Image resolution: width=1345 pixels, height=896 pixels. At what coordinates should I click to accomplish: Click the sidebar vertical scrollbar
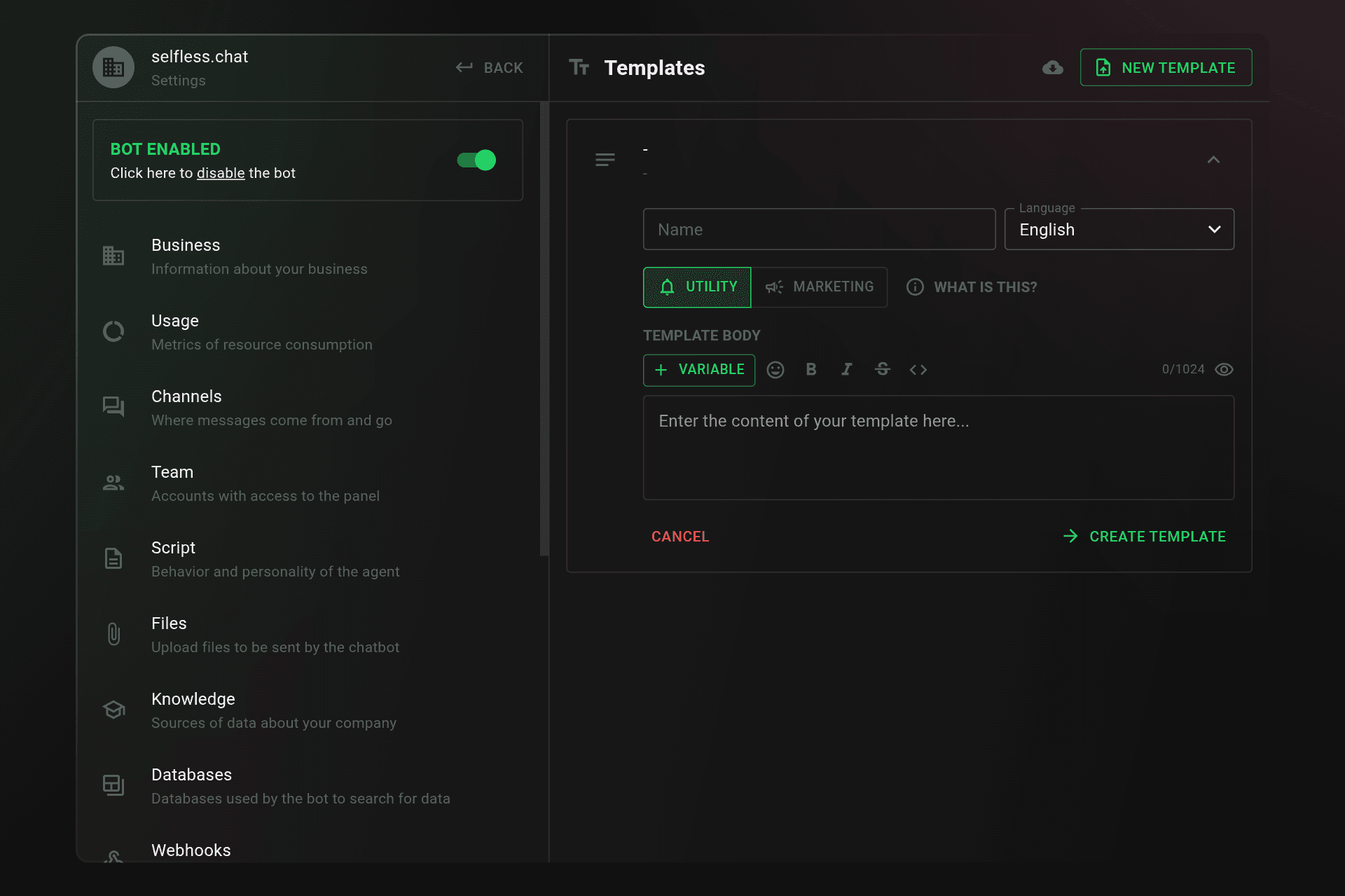pos(544,329)
